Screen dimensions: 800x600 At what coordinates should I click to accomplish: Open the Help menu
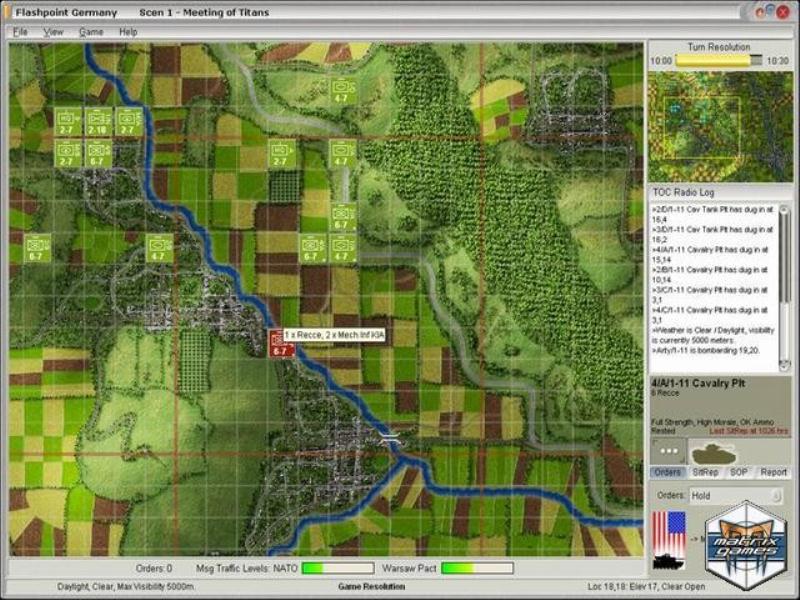[x=128, y=32]
